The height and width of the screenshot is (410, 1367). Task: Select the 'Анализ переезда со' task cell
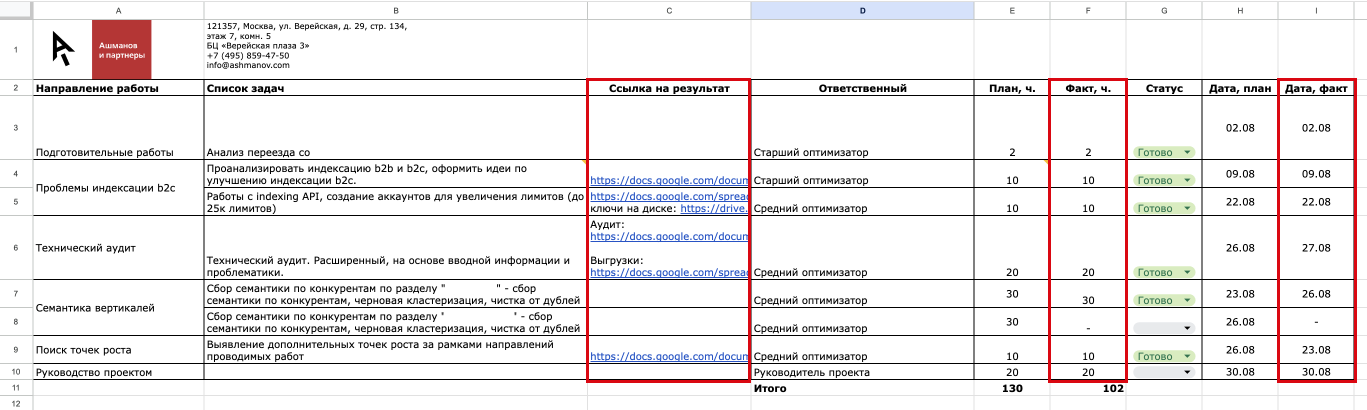point(395,128)
